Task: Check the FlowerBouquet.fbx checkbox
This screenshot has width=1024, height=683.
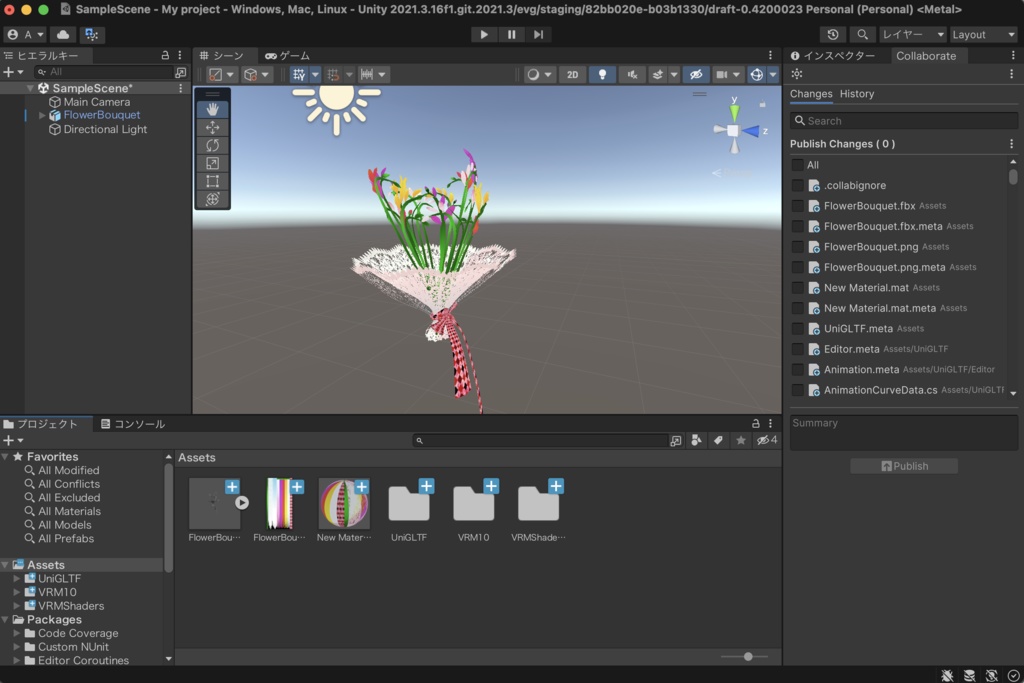Action: click(x=797, y=206)
